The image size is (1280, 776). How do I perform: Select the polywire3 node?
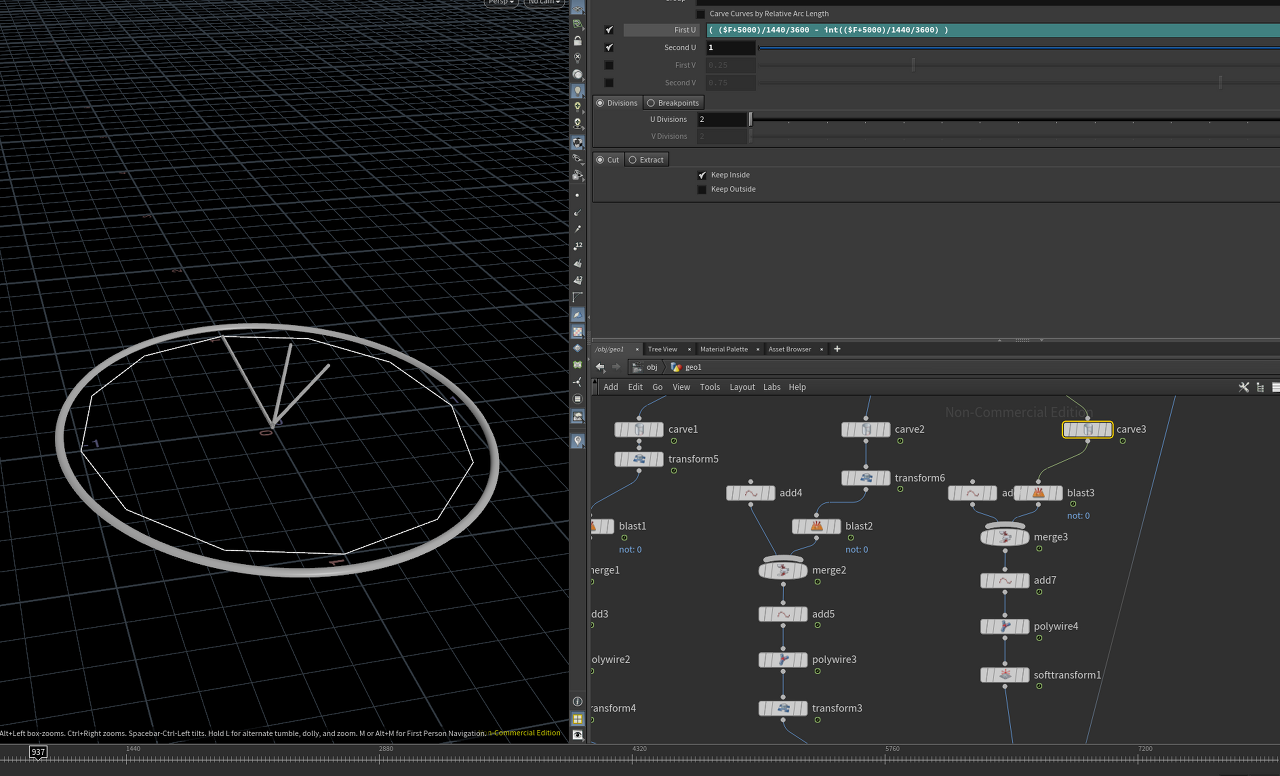(783, 660)
